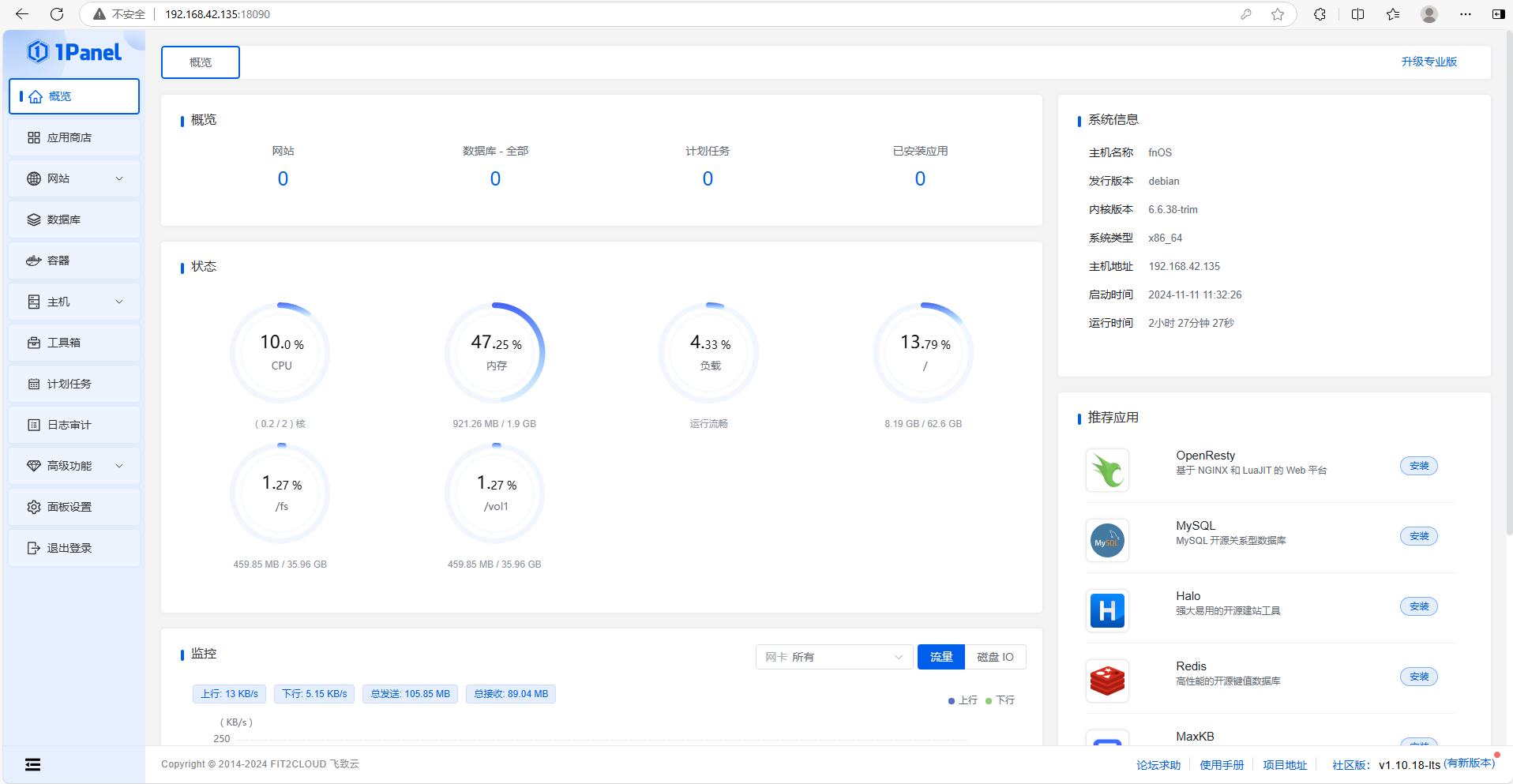Image resolution: width=1513 pixels, height=784 pixels.
Task: Bookmark page with the star icon
Action: tap(1278, 14)
